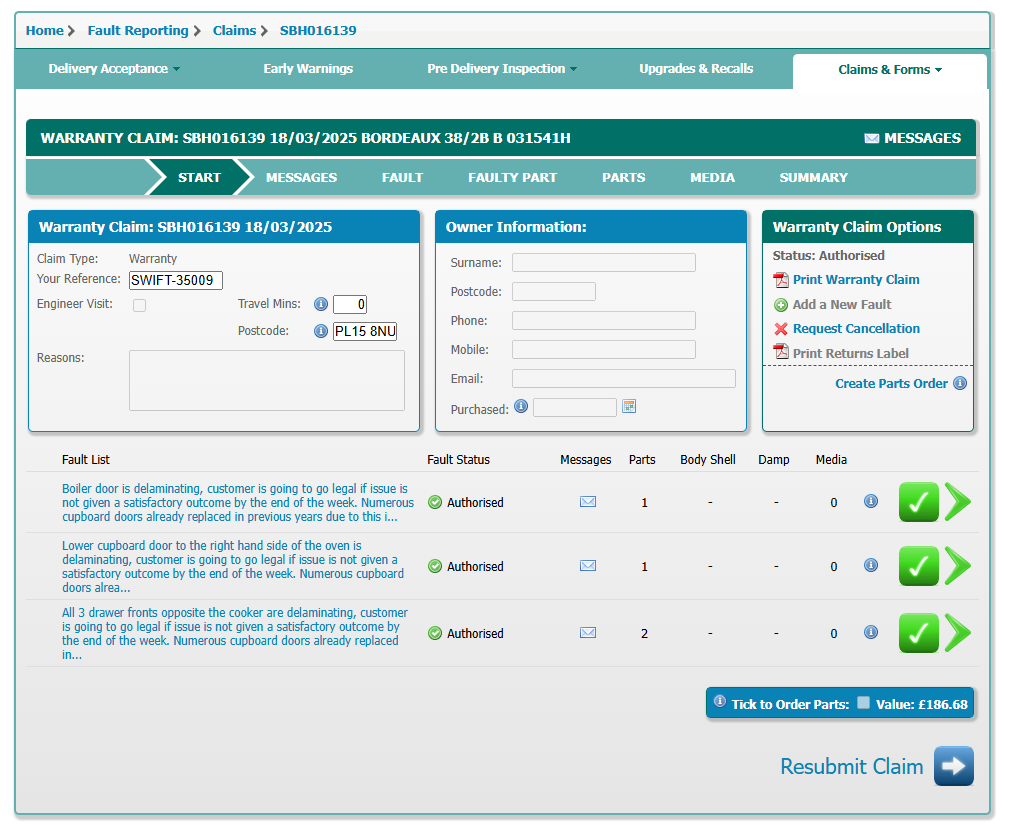Open the calendar picker for the Purchased date
This screenshot has height=825, width=1015.
629,406
